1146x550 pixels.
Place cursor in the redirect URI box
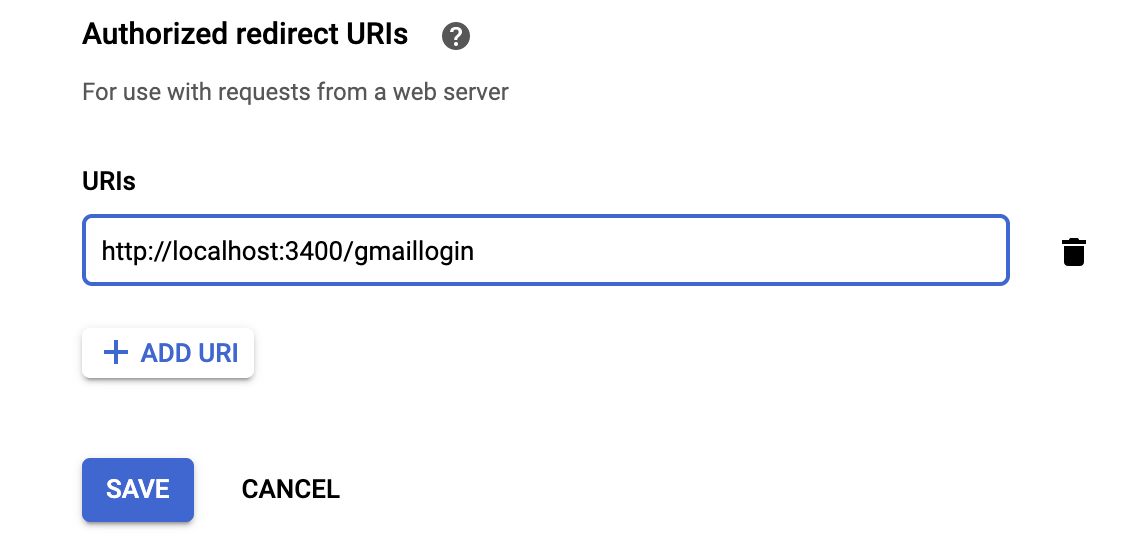(x=545, y=250)
